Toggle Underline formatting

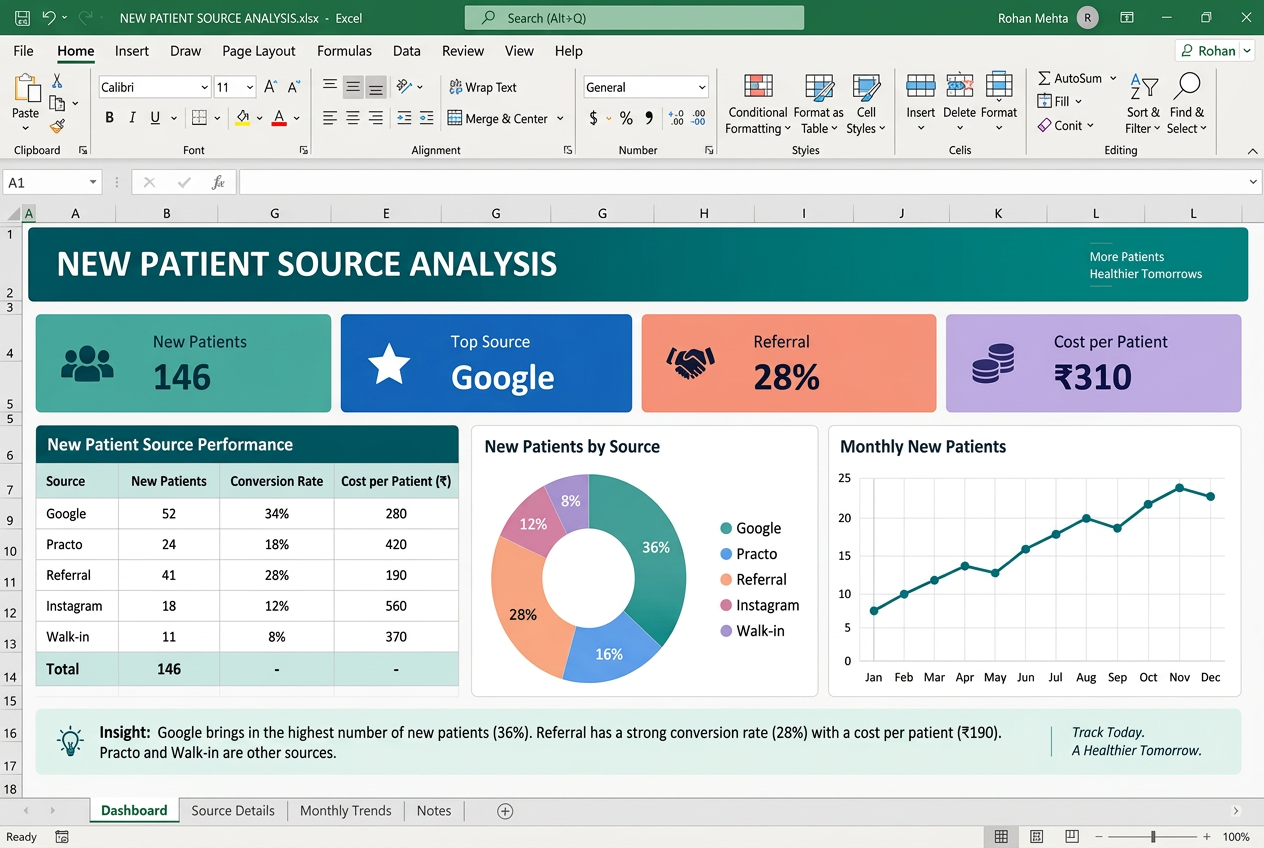click(x=155, y=118)
